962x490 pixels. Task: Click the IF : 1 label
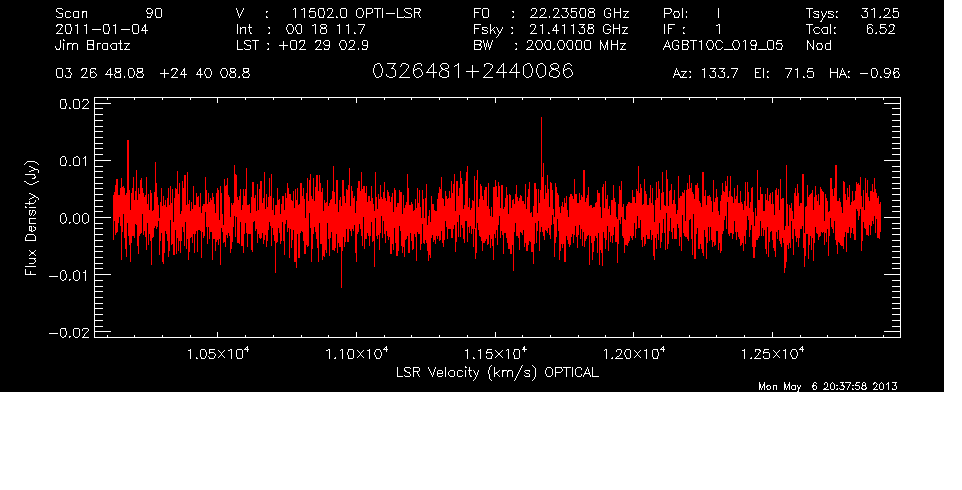pyautogui.click(x=693, y=29)
